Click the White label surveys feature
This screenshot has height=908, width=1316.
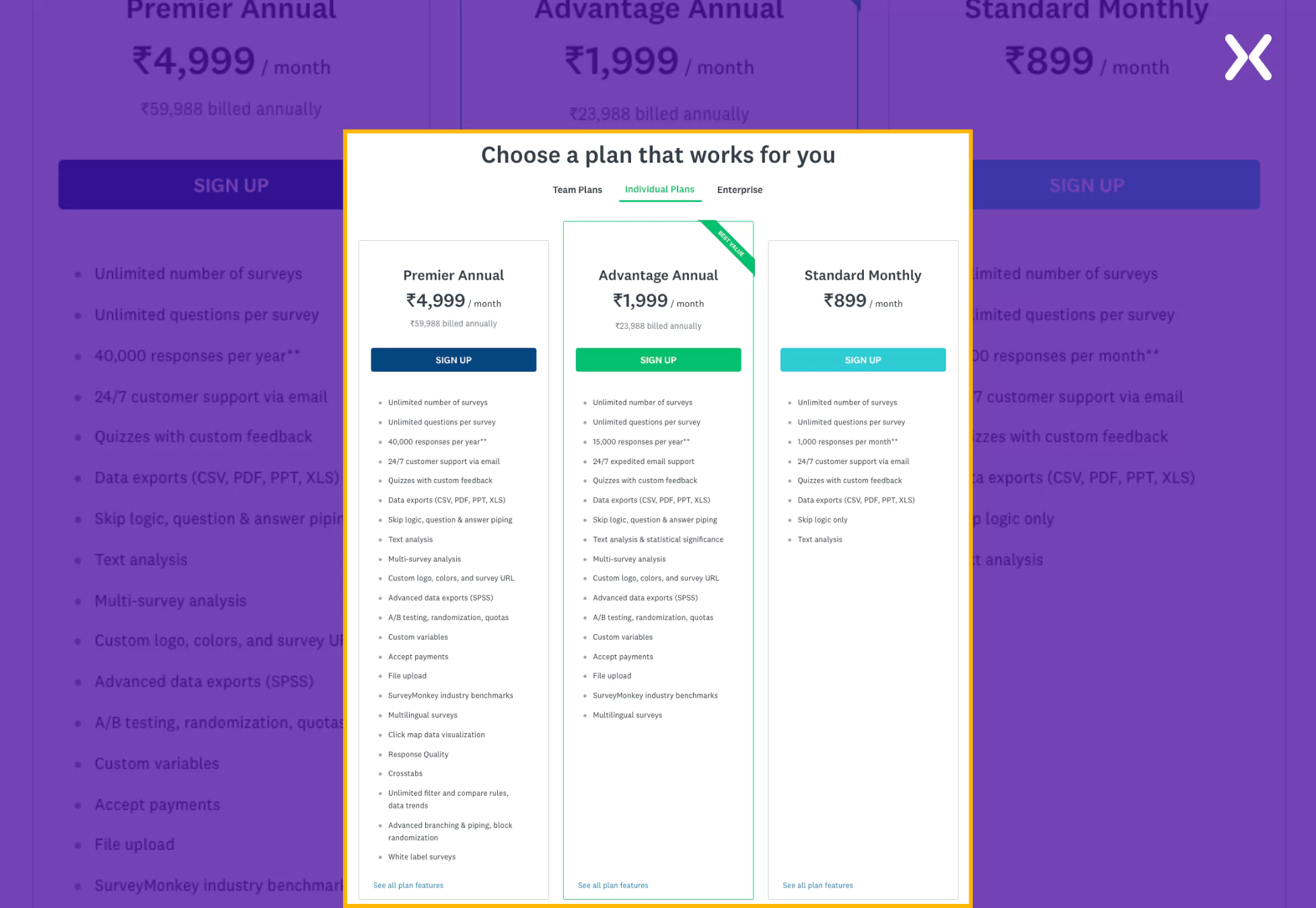422,857
